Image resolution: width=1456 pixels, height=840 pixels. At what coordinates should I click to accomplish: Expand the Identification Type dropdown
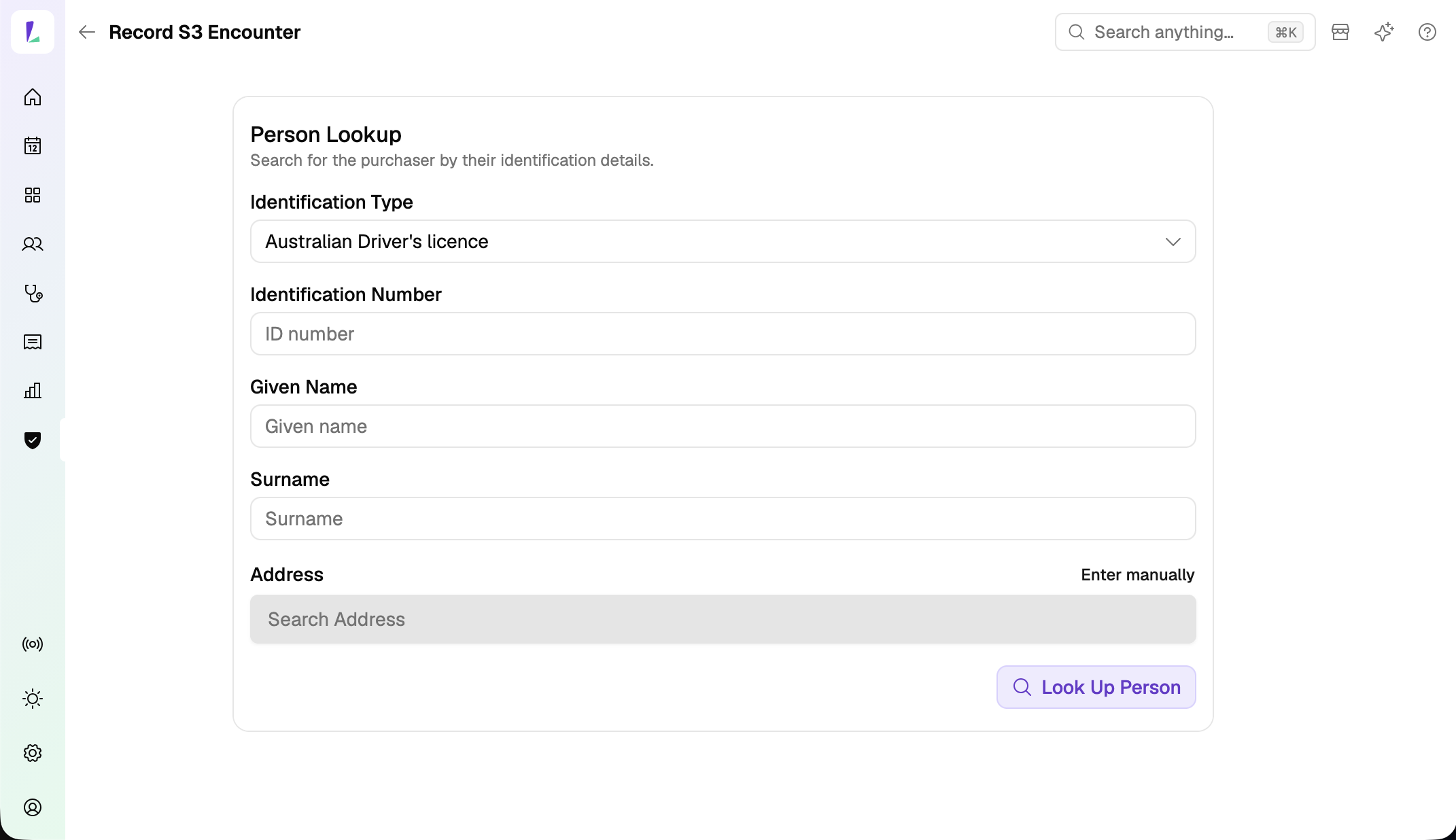coord(723,241)
